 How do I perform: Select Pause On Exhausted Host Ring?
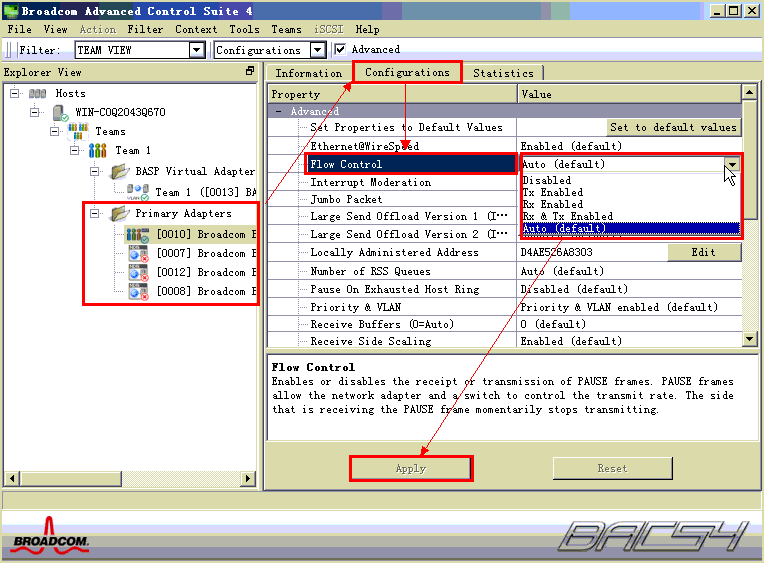tap(395, 290)
